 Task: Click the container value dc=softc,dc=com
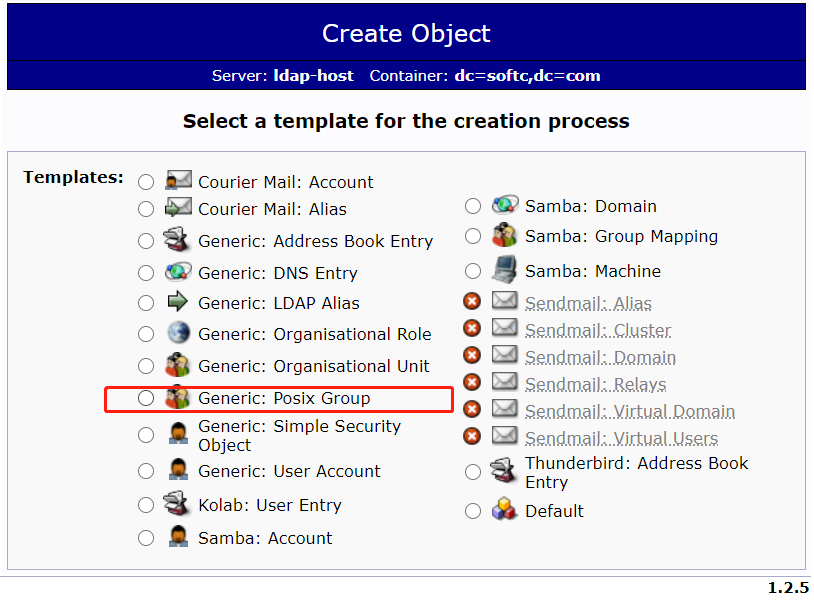(527, 76)
